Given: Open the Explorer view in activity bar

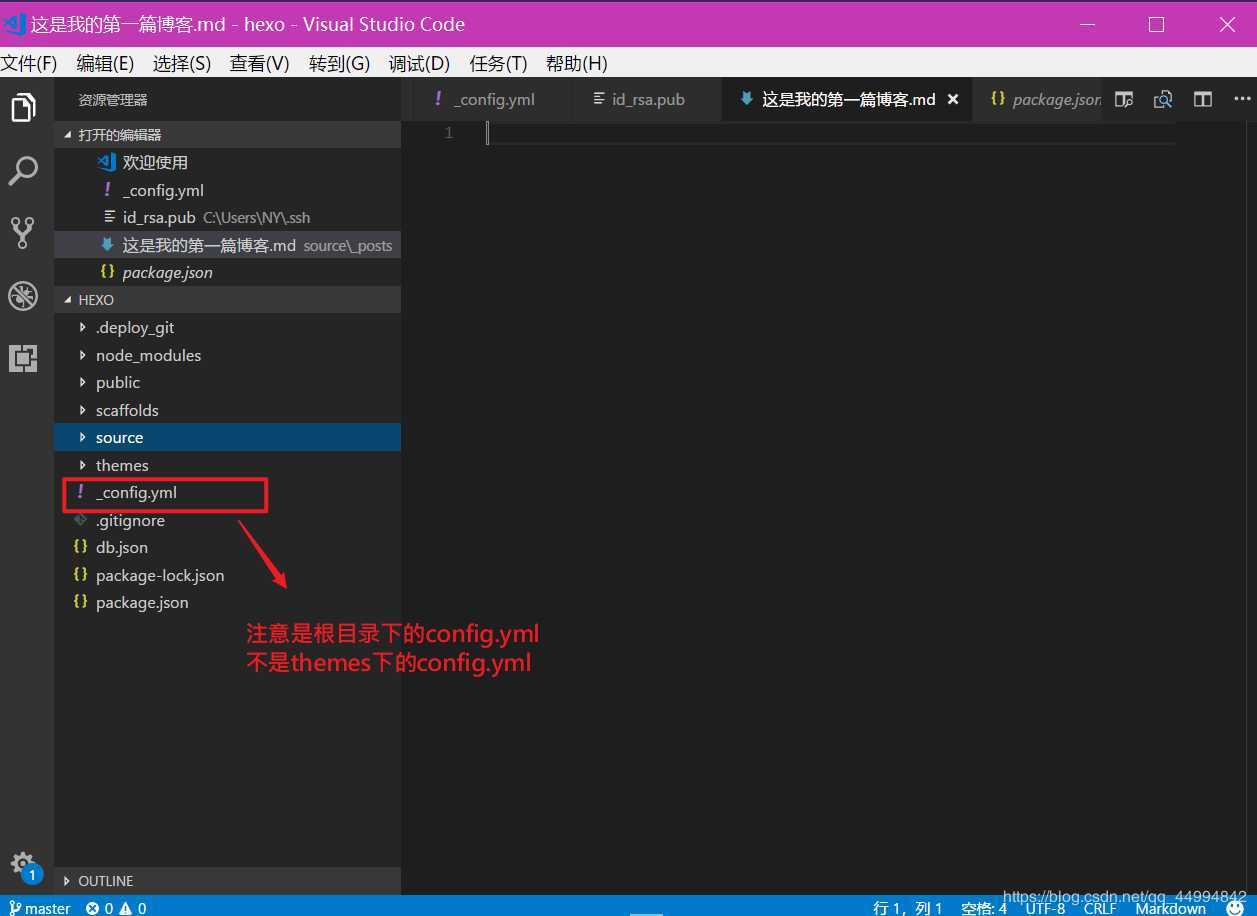Looking at the screenshot, I should 23,107.
